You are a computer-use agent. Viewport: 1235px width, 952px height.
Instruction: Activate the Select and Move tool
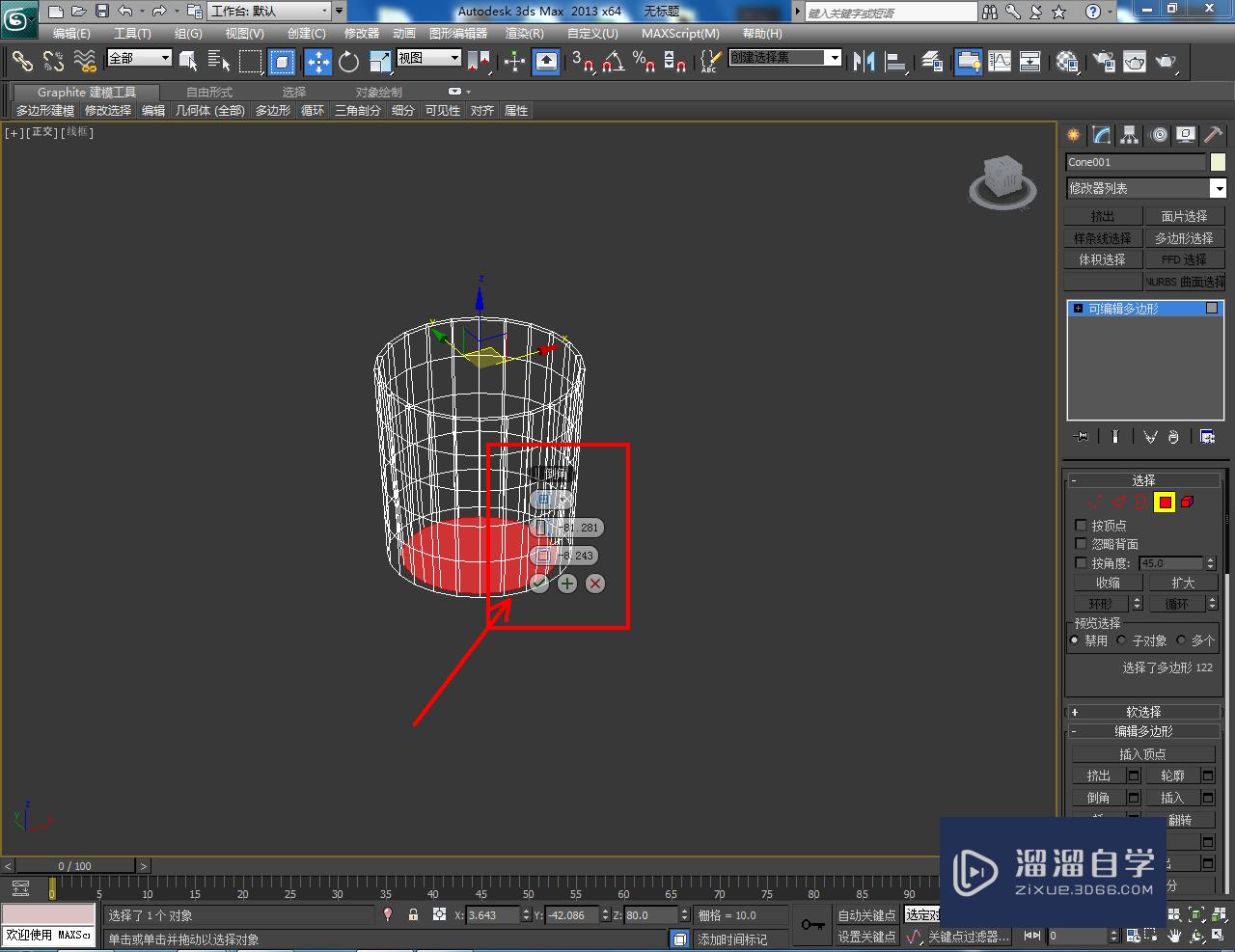pyautogui.click(x=318, y=62)
